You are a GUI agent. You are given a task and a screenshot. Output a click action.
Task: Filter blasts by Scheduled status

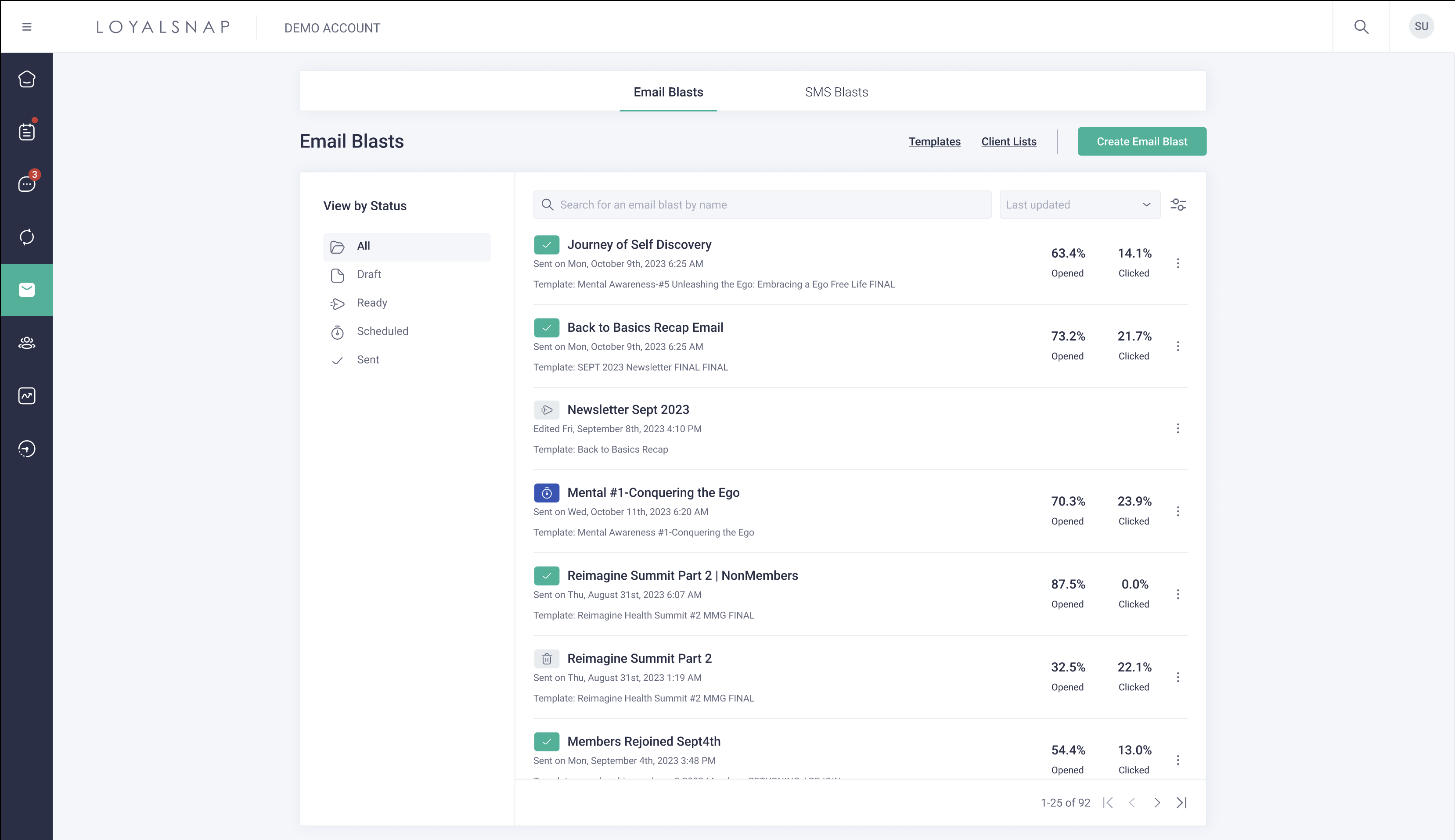[382, 331]
